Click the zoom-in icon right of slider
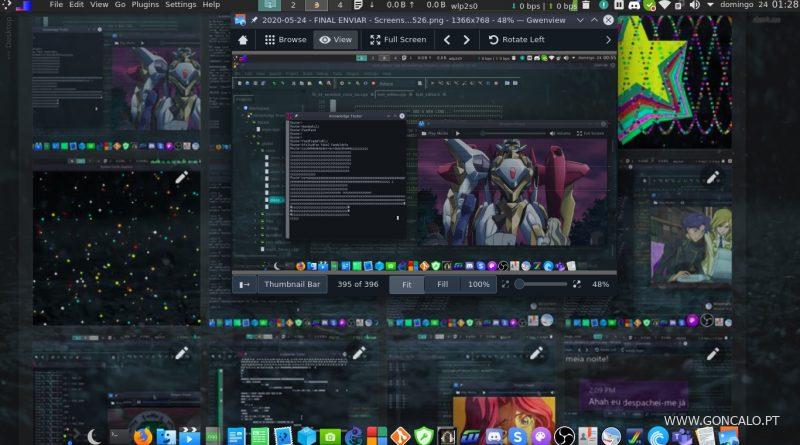The width and height of the screenshot is (800, 445). click(x=577, y=284)
